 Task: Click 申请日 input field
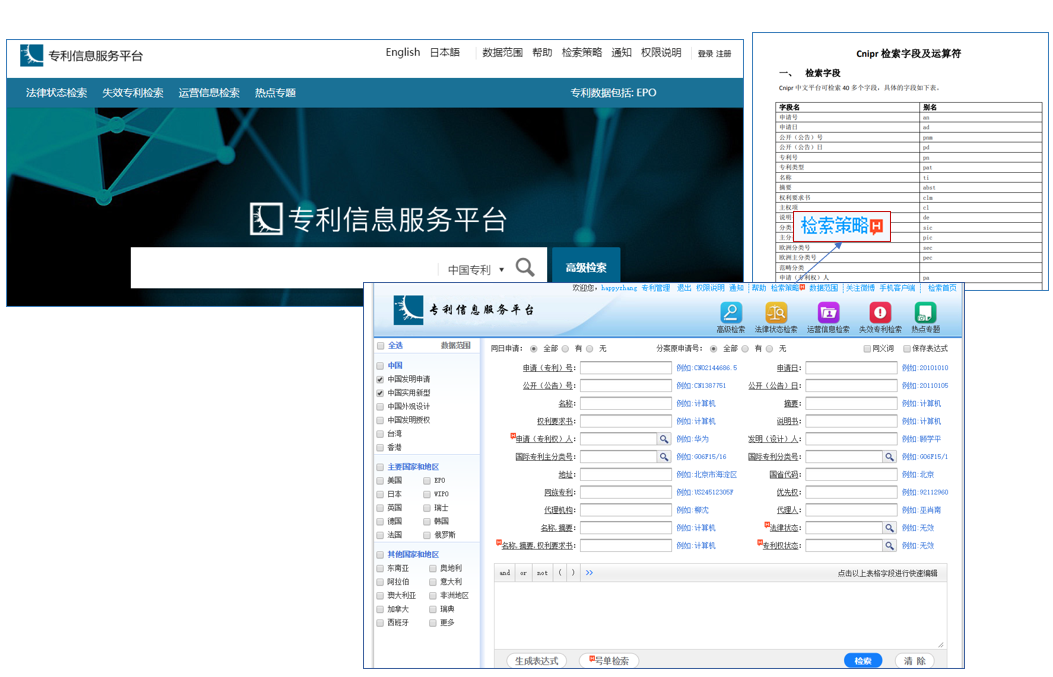point(852,368)
